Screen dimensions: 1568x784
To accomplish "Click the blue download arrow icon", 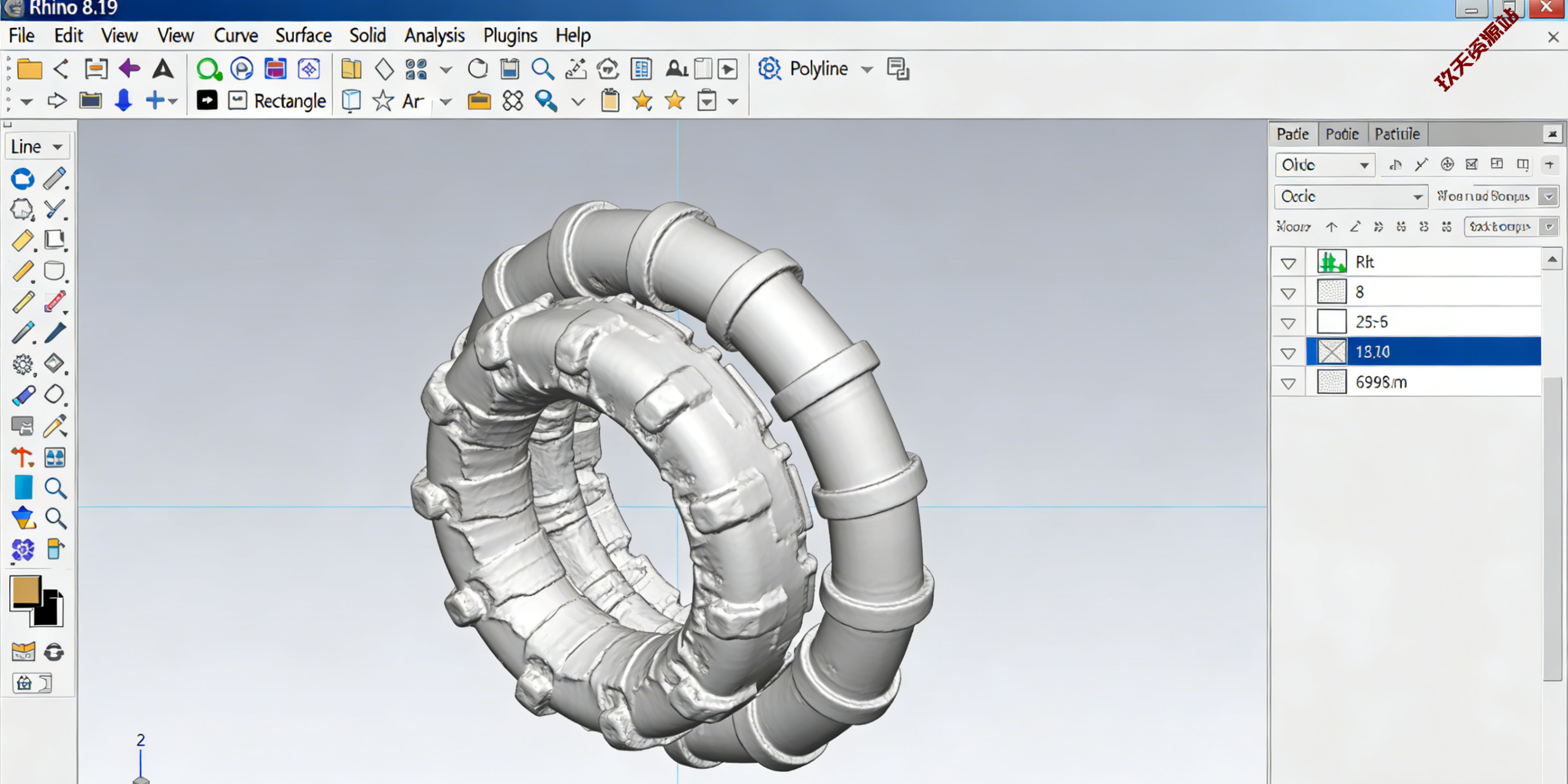I will click(124, 100).
